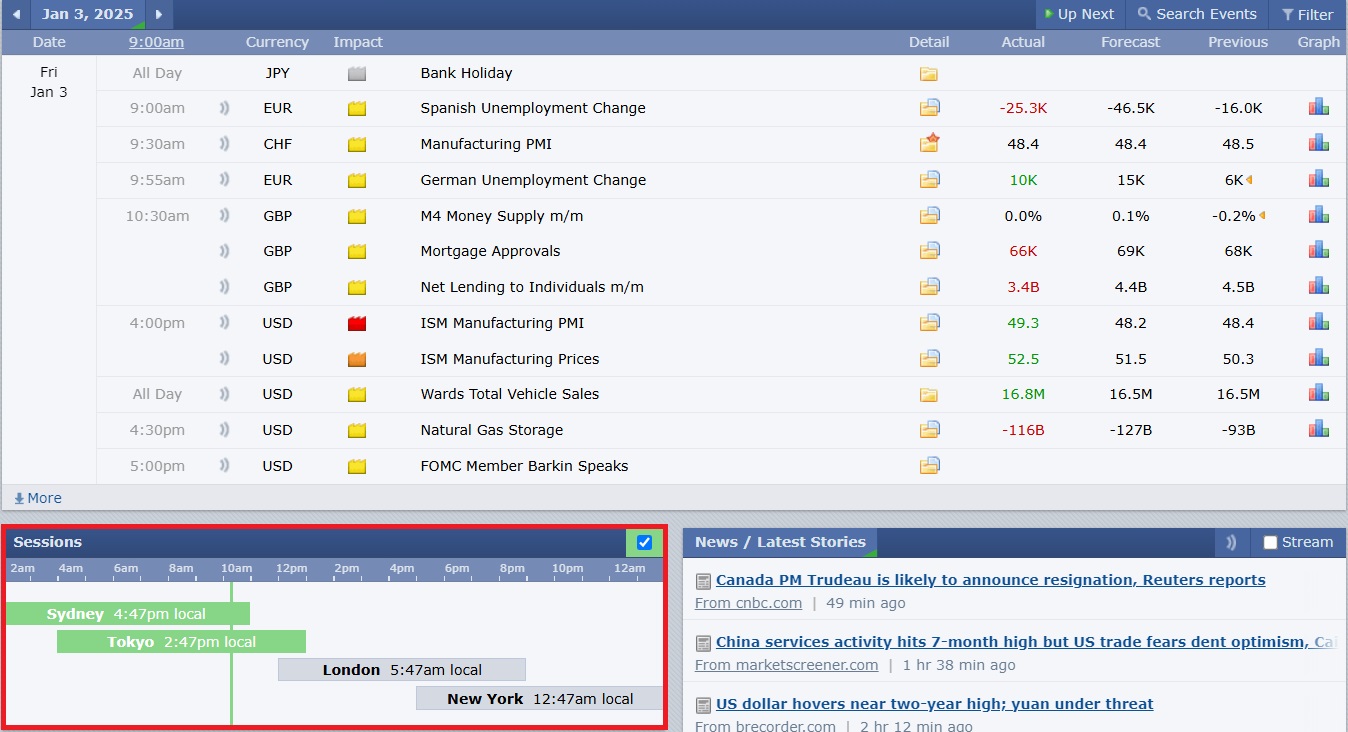Screen dimensions: 1348x732
Task: Open China services activity story
Action: coord(1026,642)
